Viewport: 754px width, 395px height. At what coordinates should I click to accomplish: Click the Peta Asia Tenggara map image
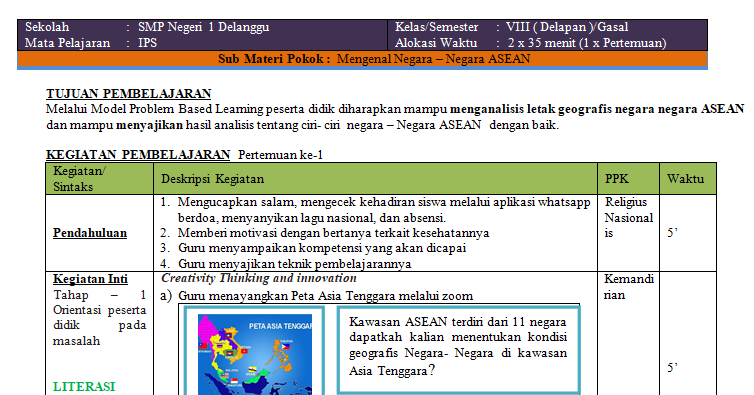click(255, 355)
